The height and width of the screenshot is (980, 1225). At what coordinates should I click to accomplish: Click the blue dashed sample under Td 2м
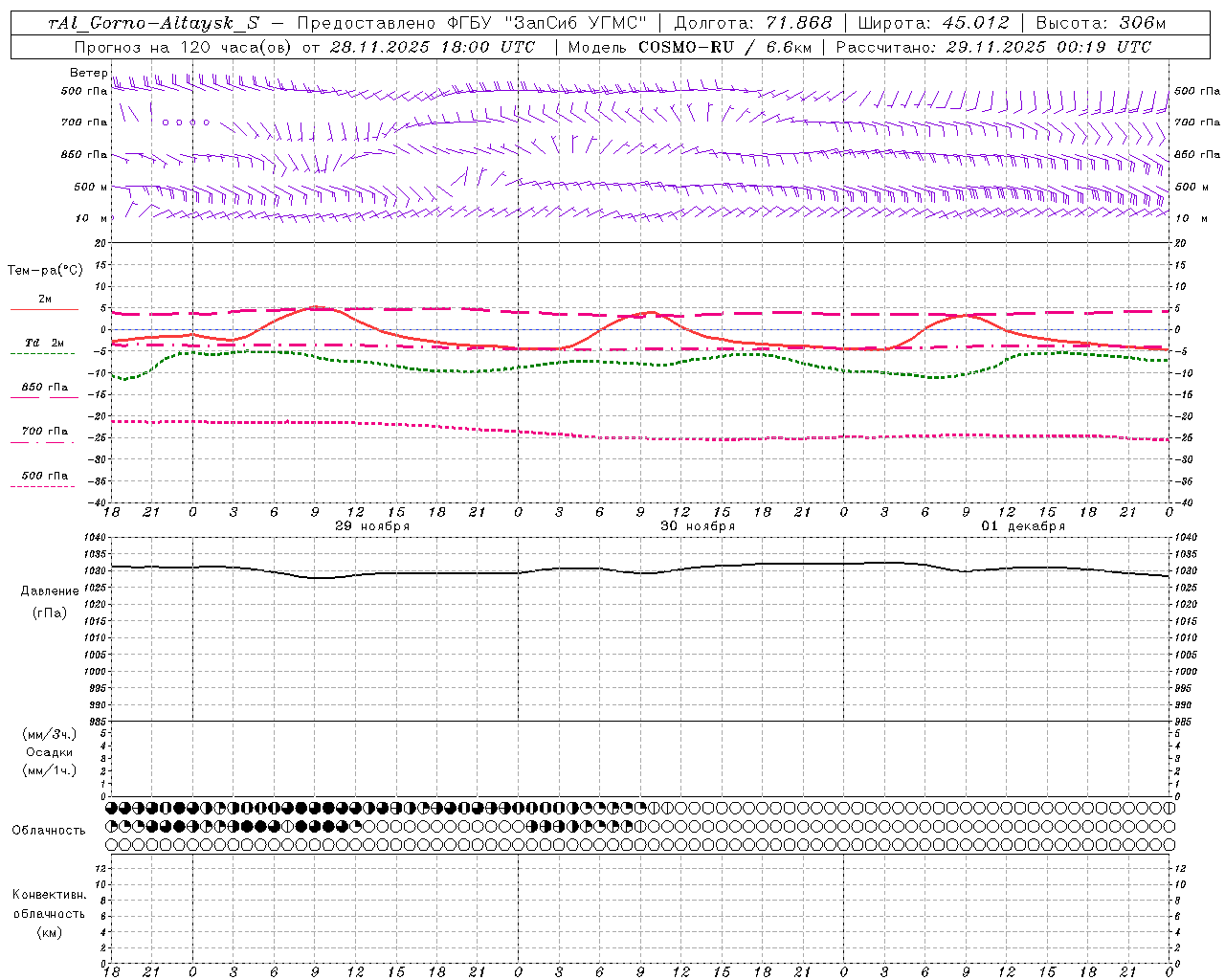pyautogui.click(x=43, y=354)
